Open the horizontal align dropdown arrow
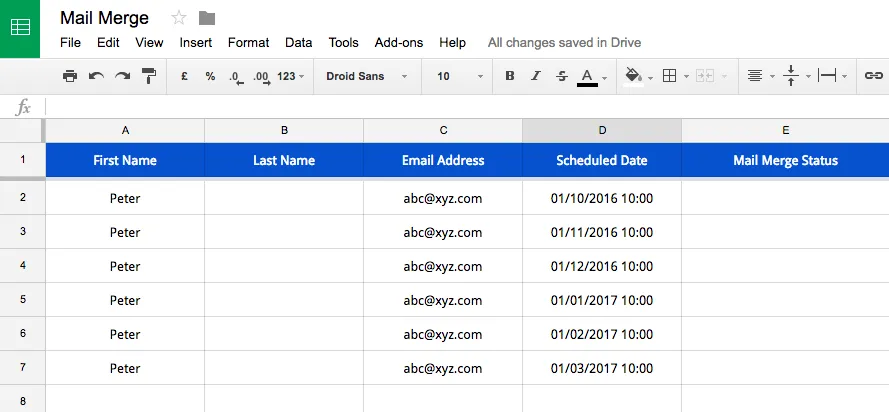The height and width of the screenshot is (412, 889). (x=772, y=77)
